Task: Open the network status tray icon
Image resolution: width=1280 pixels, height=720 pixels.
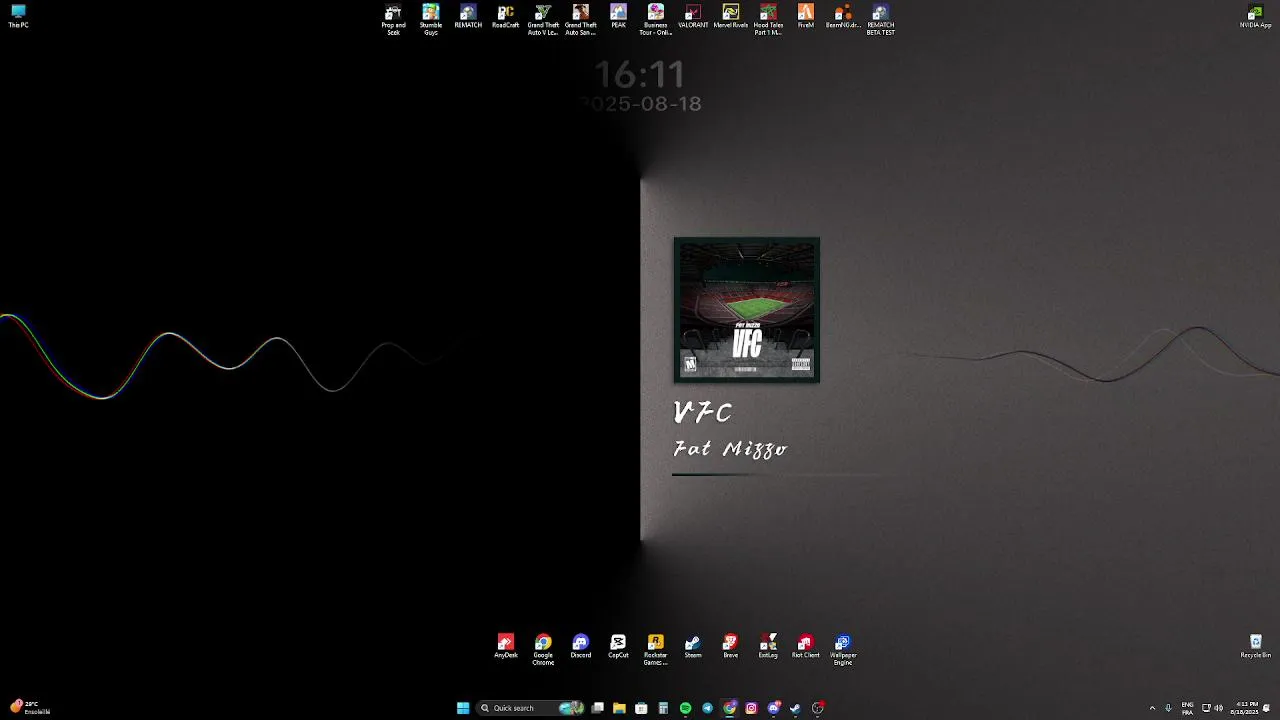Action: point(1206,708)
